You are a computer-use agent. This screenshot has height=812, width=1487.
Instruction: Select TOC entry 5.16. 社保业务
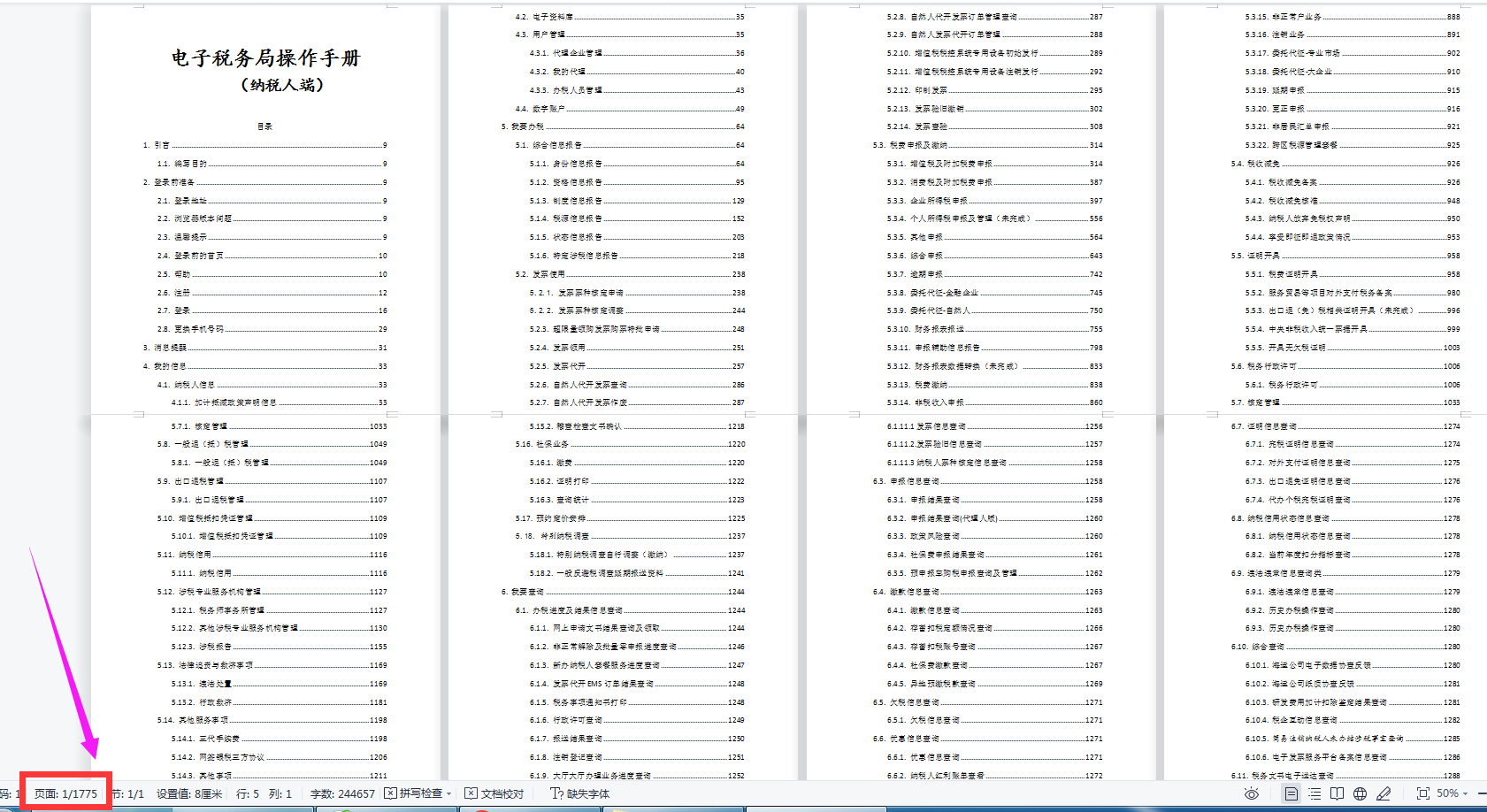click(630, 444)
